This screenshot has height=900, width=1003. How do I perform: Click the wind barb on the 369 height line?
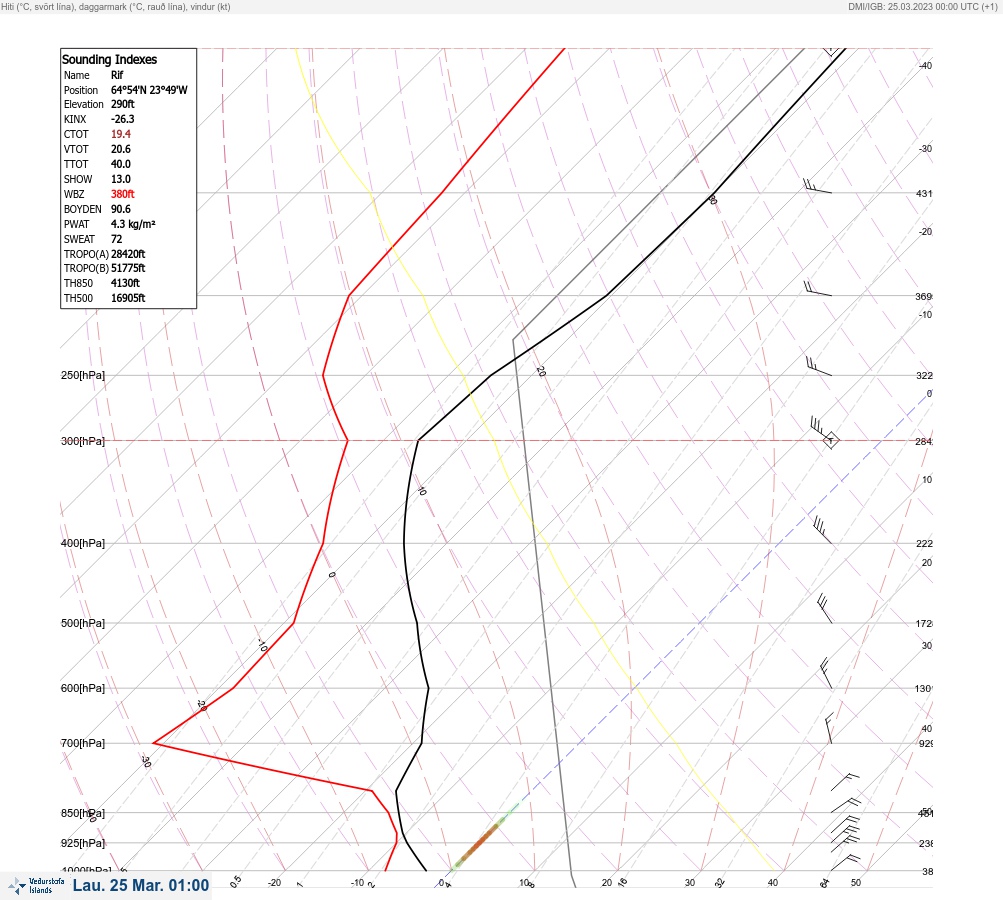(817, 288)
